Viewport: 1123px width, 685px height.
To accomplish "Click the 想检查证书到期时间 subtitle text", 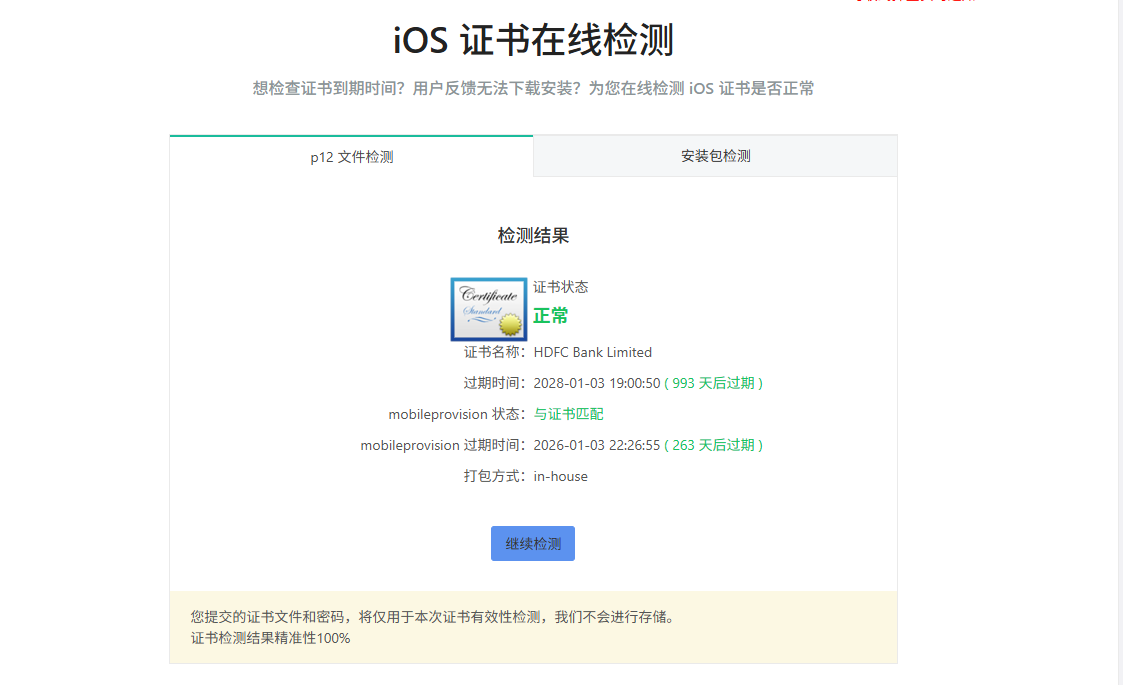I will (534, 89).
